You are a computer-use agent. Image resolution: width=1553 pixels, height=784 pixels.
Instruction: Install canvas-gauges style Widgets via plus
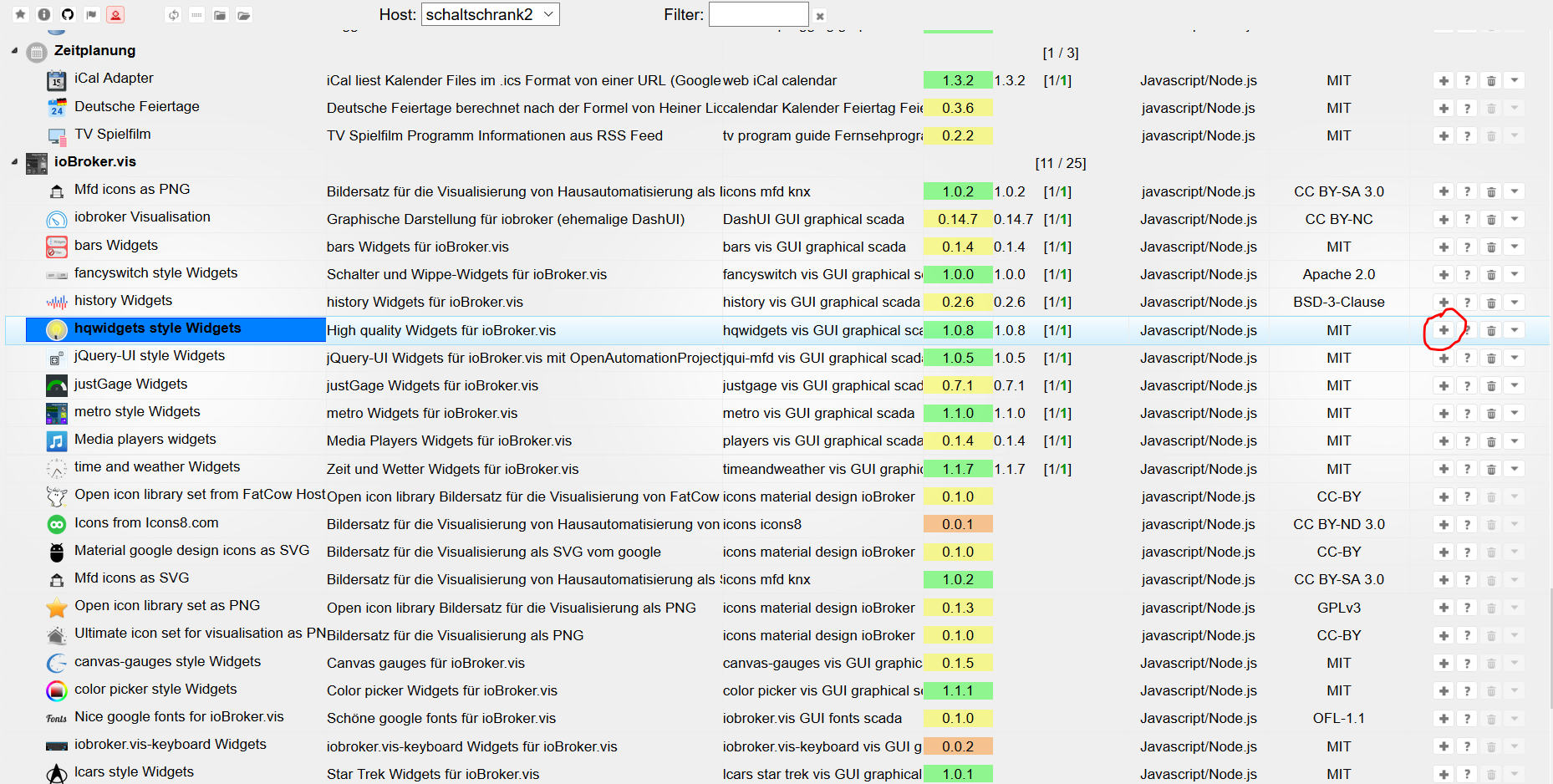tap(1444, 664)
